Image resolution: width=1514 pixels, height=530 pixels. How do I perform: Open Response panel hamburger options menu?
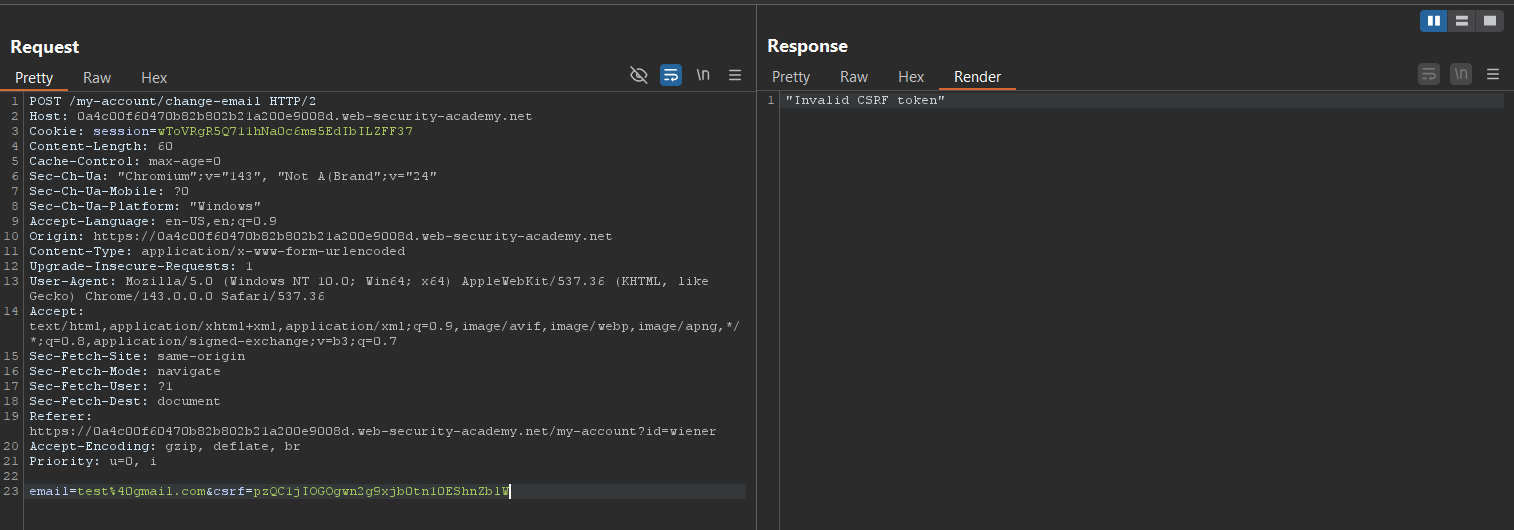[1493, 74]
